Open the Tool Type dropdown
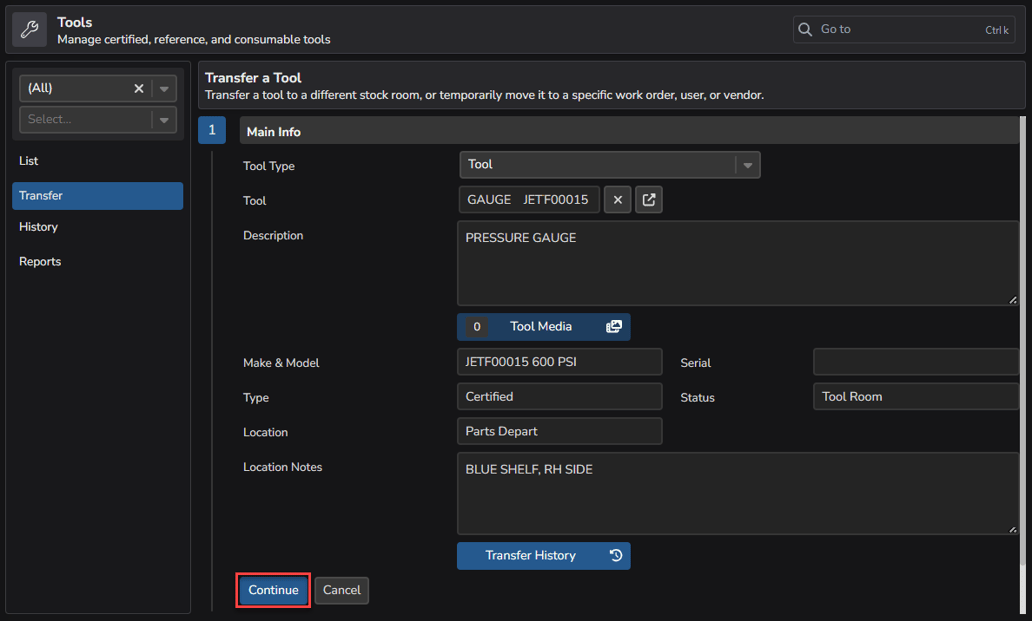The width and height of the screenshot is (1032, 621). coord(747,164)
